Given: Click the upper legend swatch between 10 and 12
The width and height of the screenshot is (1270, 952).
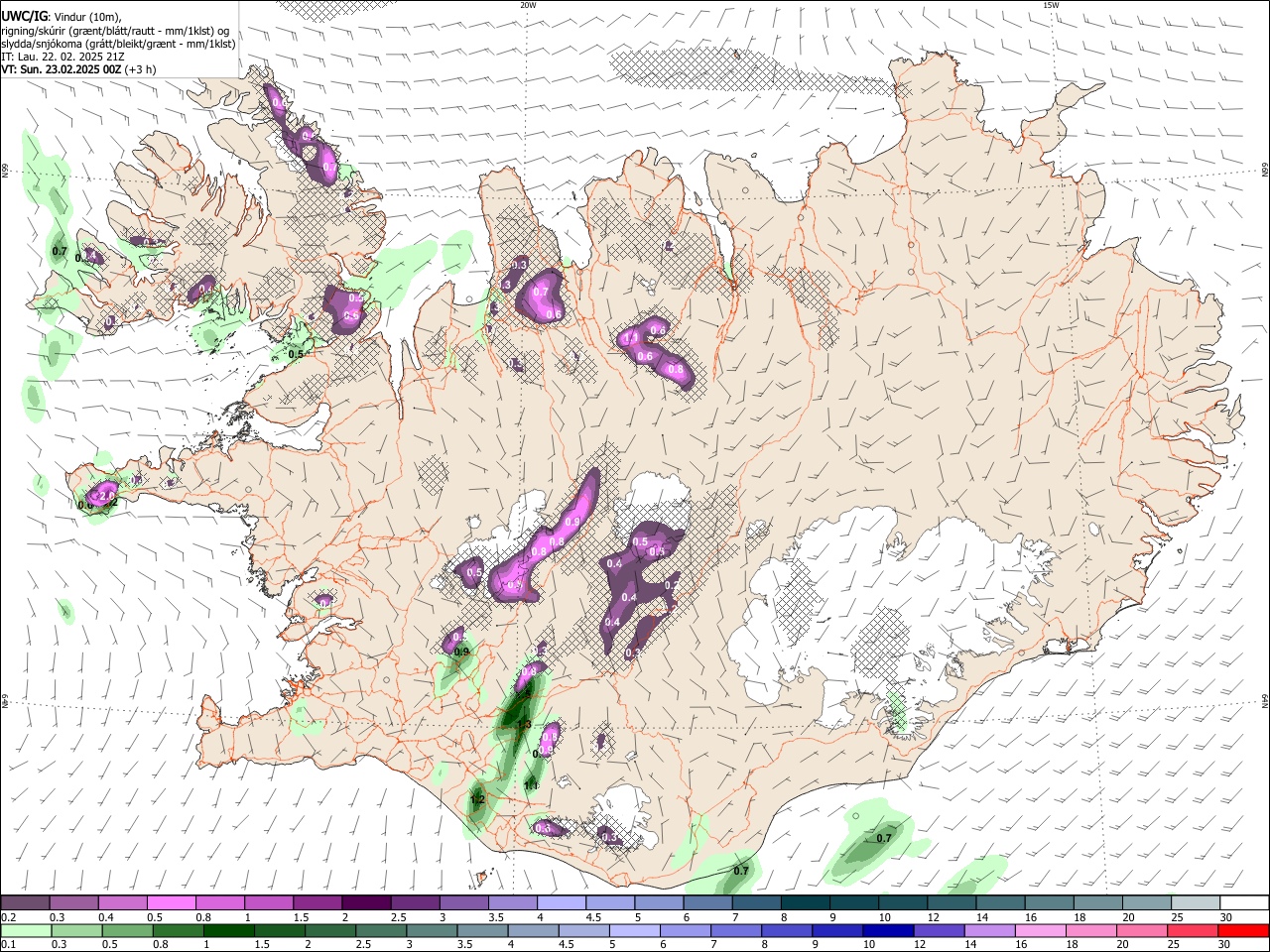Looking at the screenshot, I should pyautogui.click(x=903, y=902).
